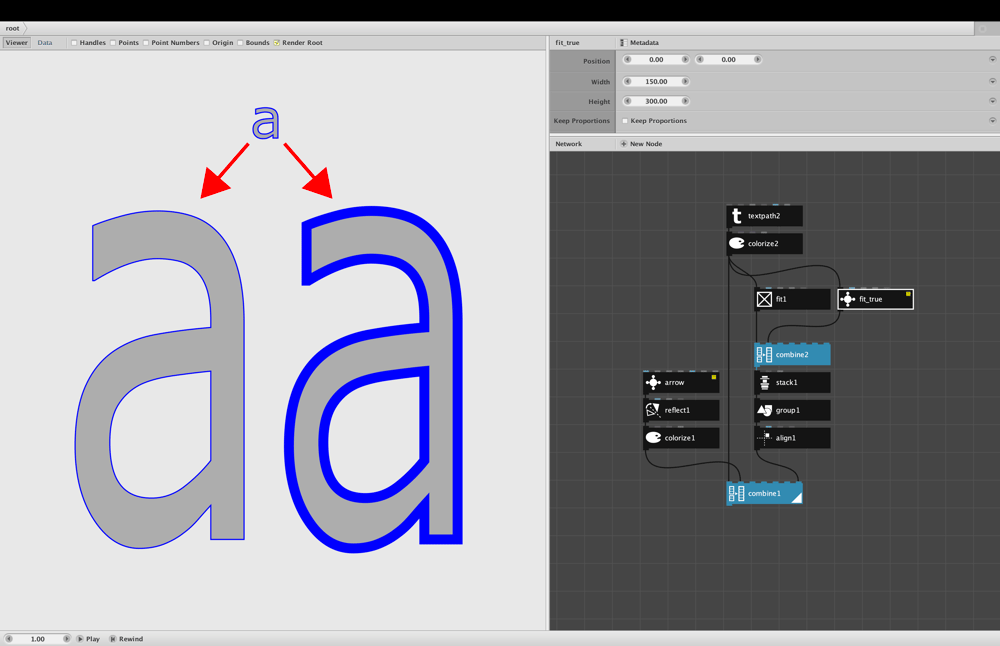Switch to the Data tab
The image size is (1000, 646).
[45, 43]
